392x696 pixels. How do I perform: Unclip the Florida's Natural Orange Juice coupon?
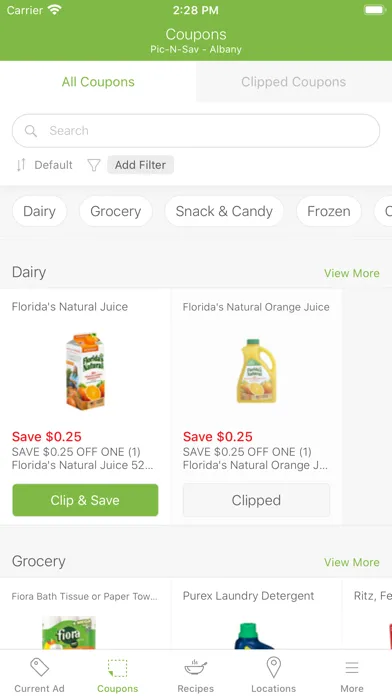256,500
